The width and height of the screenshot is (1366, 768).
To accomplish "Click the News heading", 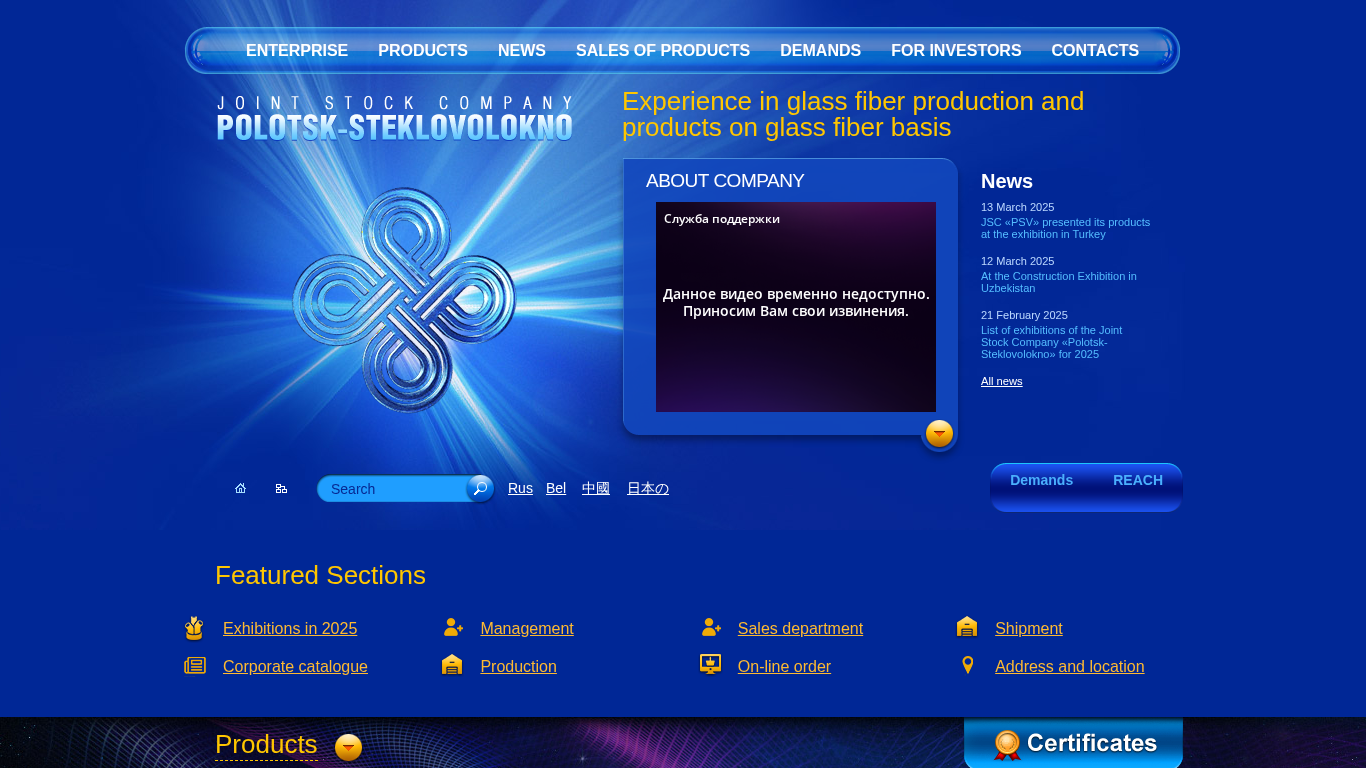I will (1007, 181).
